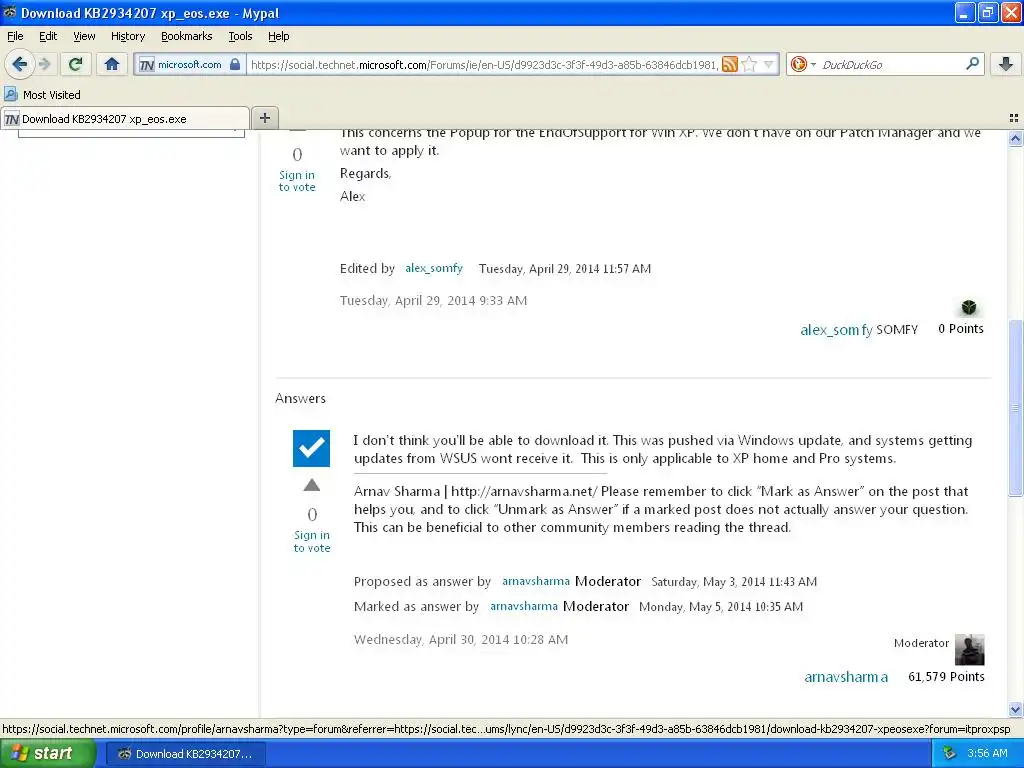Image resolution: width=1024 pixels, height=768 pixels.
Task: Click the padlock site security icon
Action: [x=235, y=64]
